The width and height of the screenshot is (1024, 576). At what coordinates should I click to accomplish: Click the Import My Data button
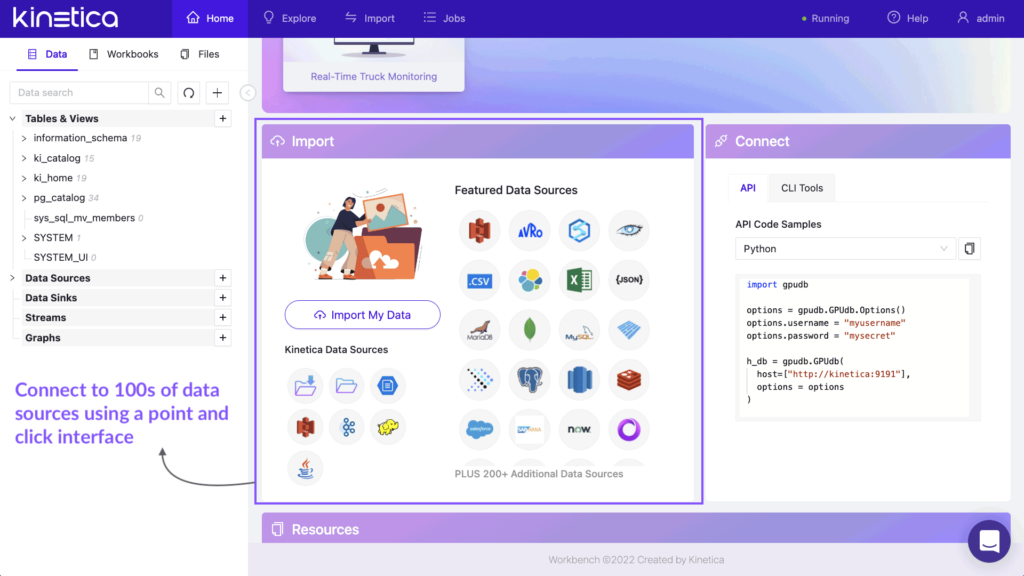[x=362, y=315]
